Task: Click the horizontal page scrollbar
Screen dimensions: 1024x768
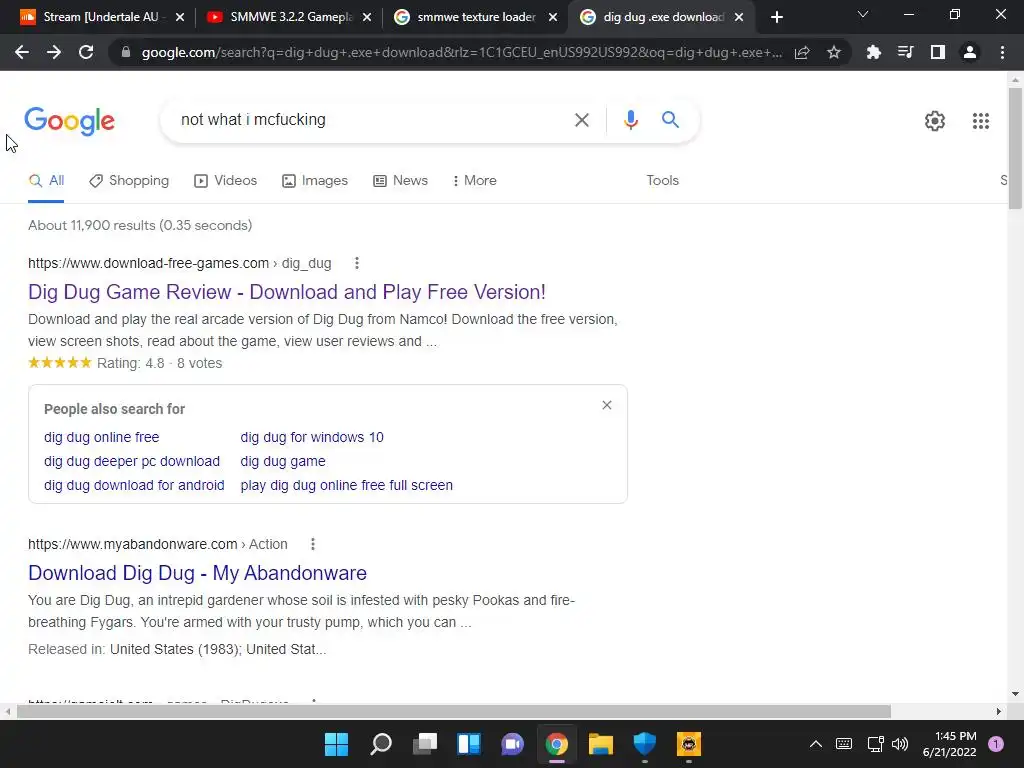Action: coord(453,711)
